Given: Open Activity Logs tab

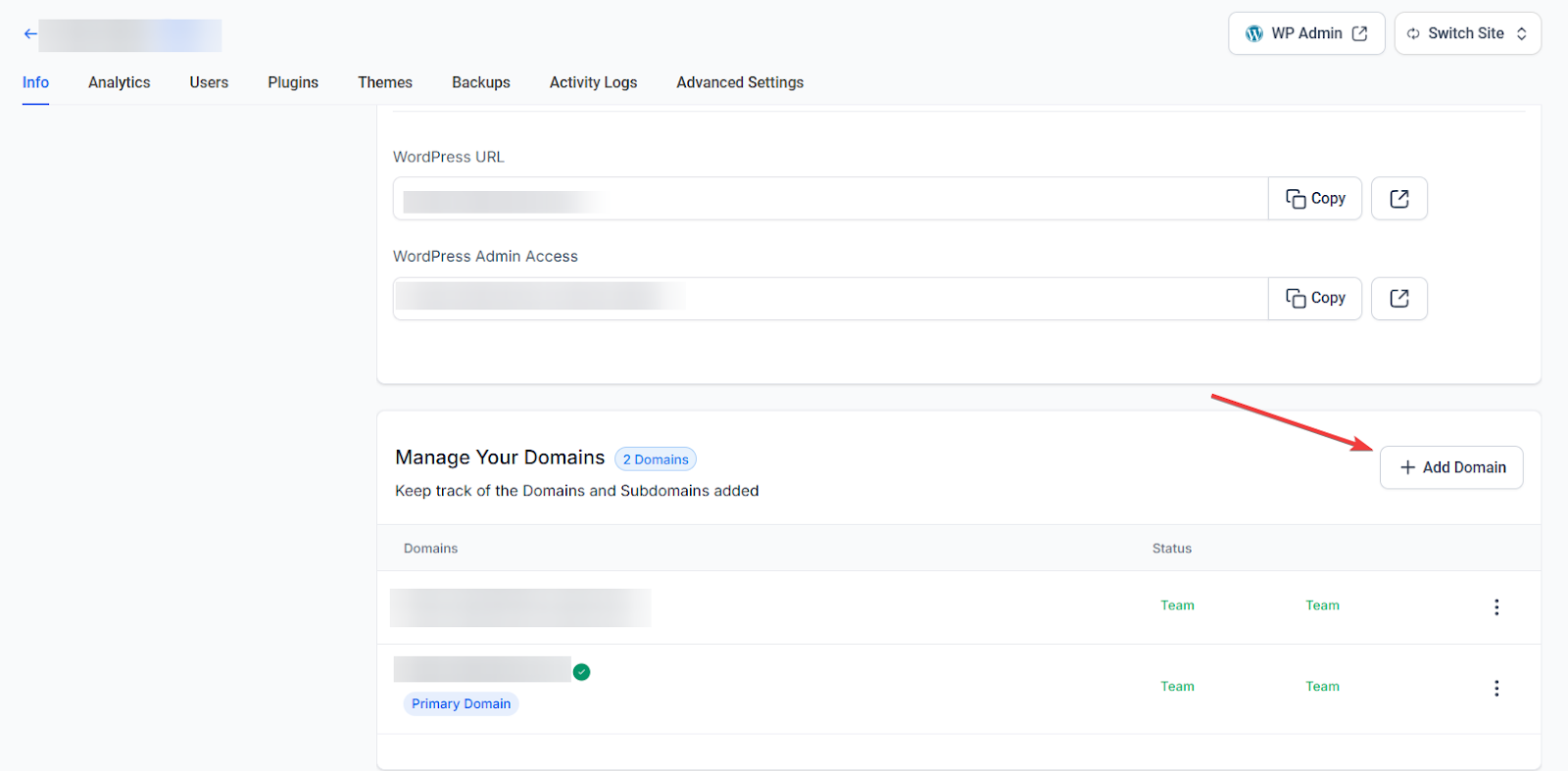Looking at the screenshot, I should [593, 83].
